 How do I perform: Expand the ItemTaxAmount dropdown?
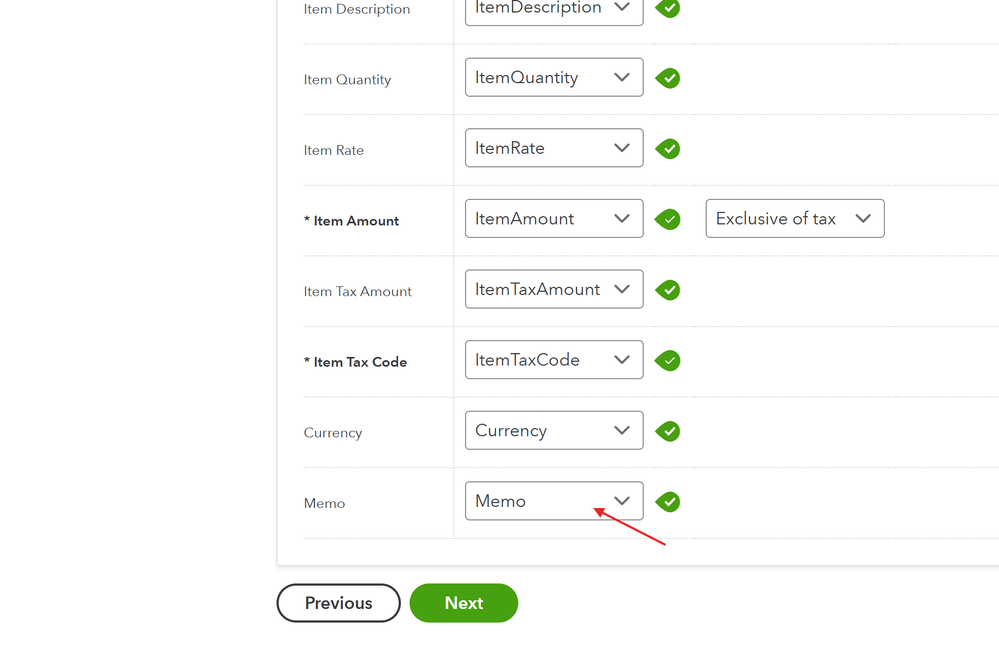tap(553, 290)
